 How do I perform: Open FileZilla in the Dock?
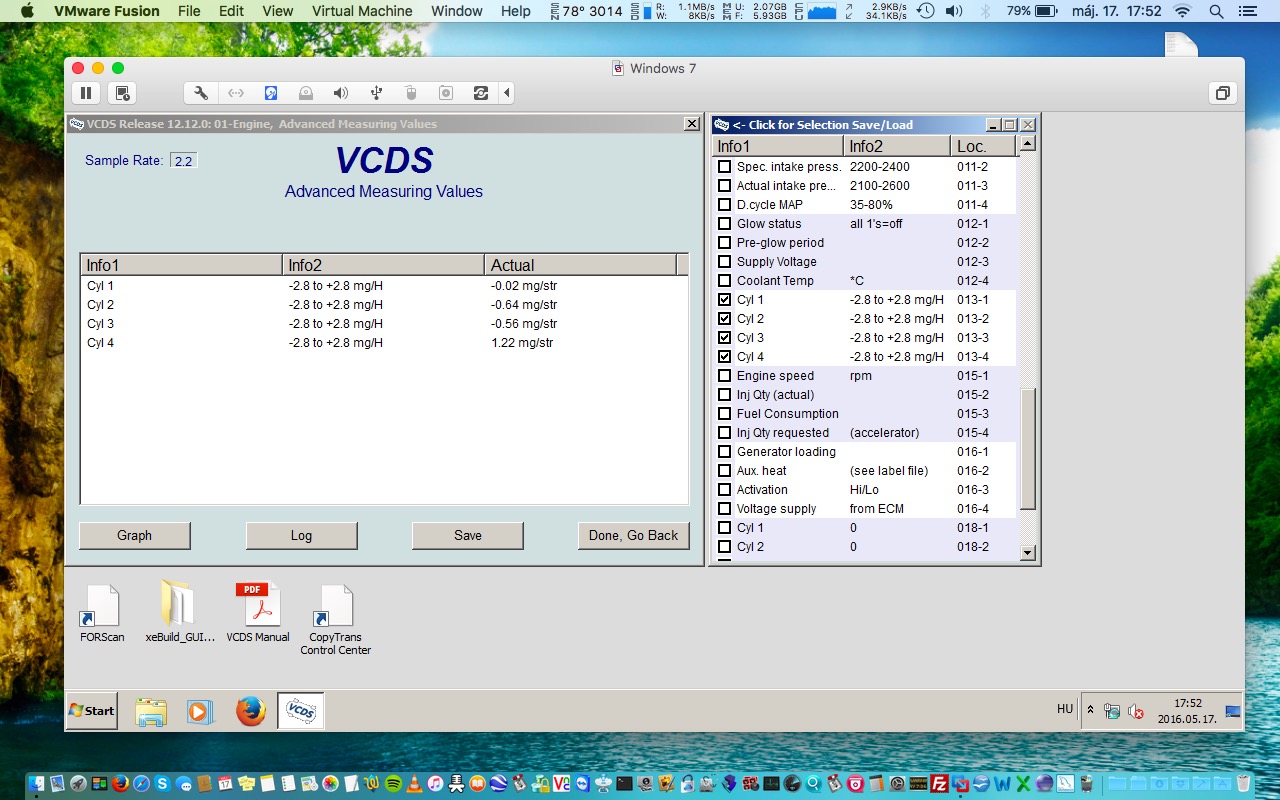[x=939, y=784]
